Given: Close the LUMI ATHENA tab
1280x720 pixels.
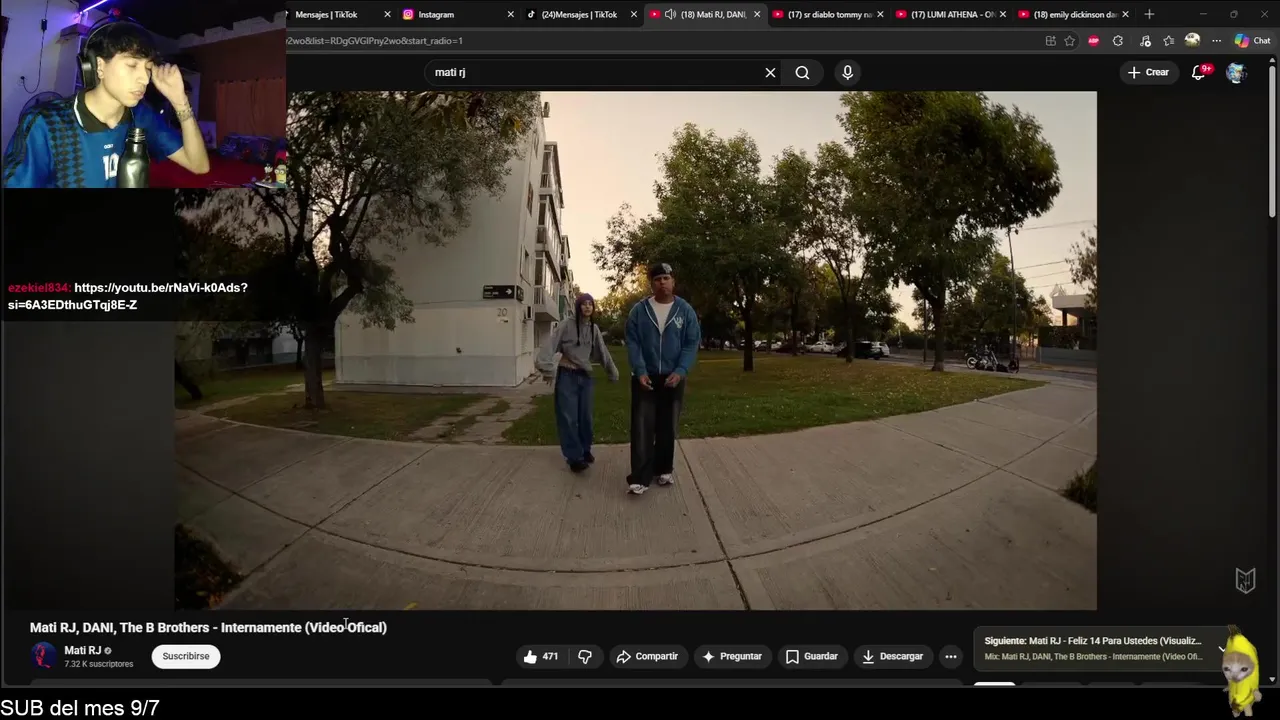Looking at the screenshot, I should point(1003,14).
